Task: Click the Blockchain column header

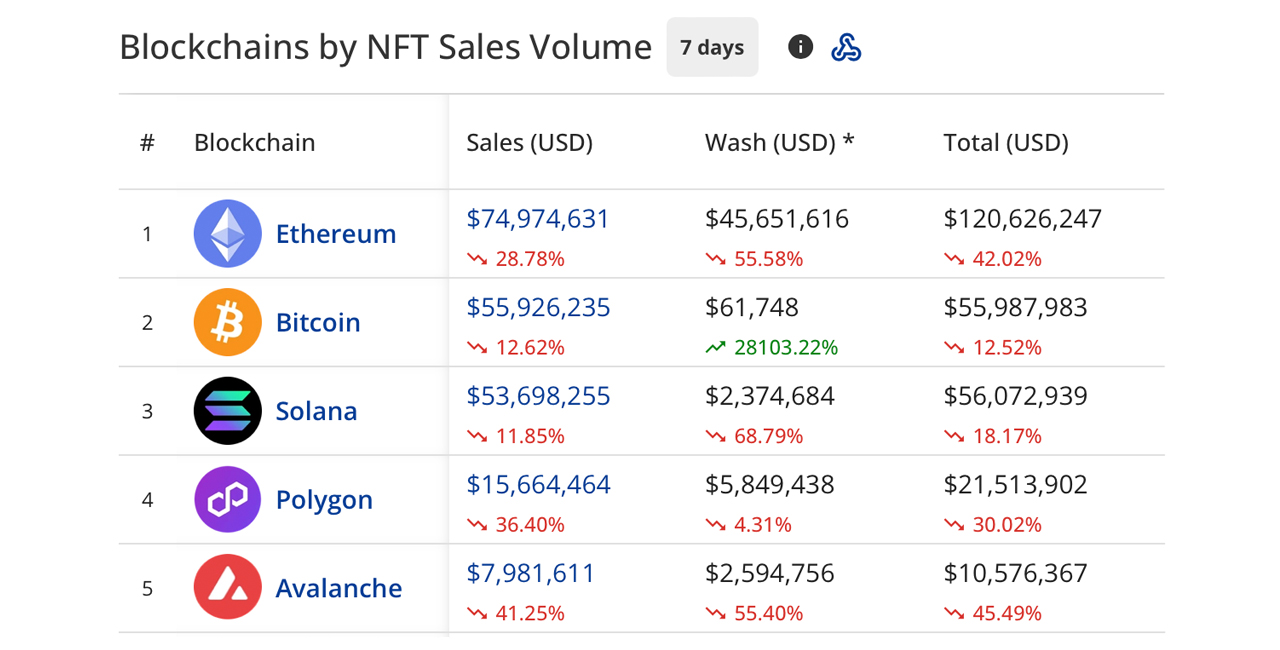Action: coord(254,142)
